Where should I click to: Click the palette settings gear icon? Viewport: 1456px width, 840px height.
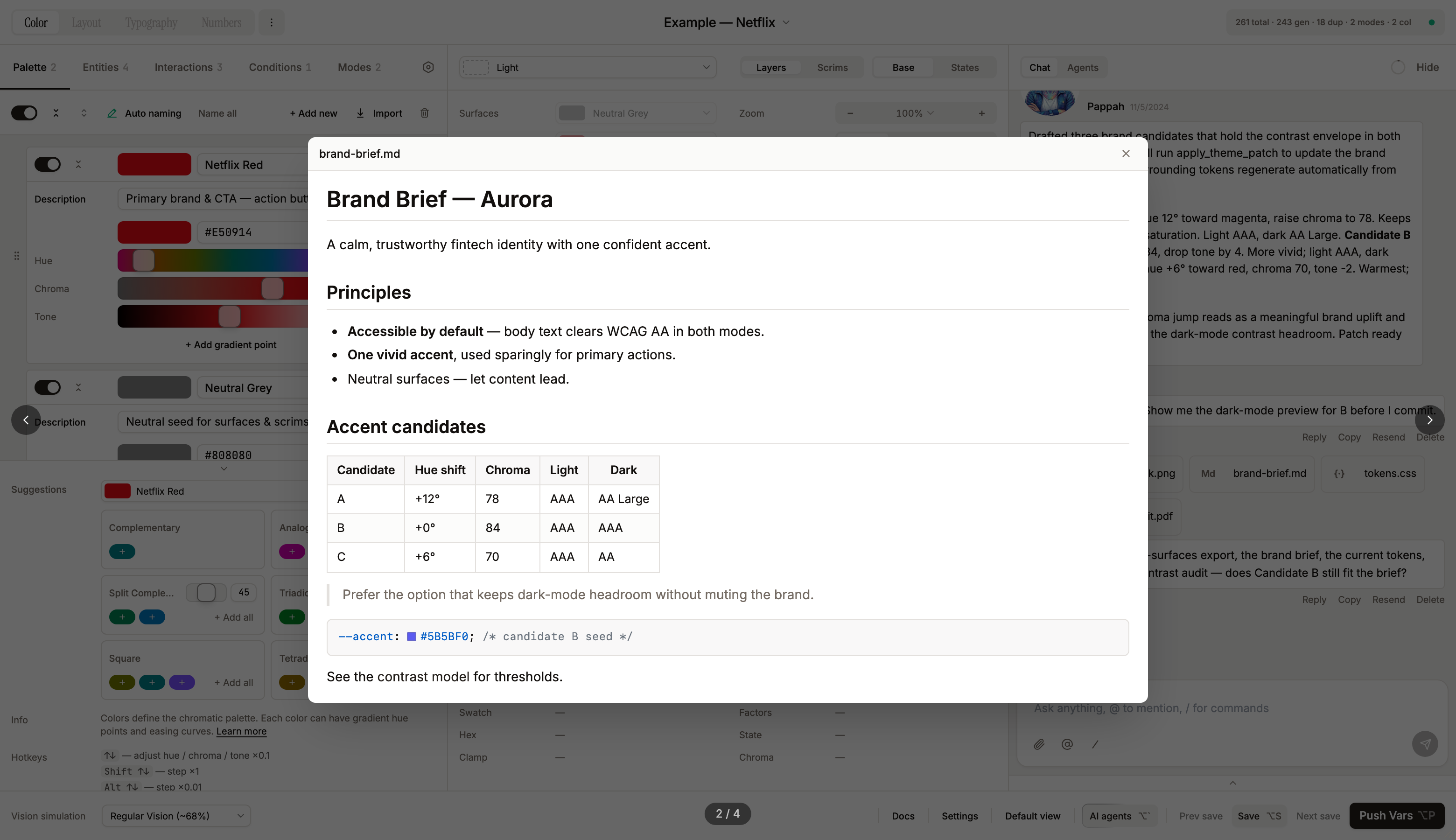pos(428,67)
